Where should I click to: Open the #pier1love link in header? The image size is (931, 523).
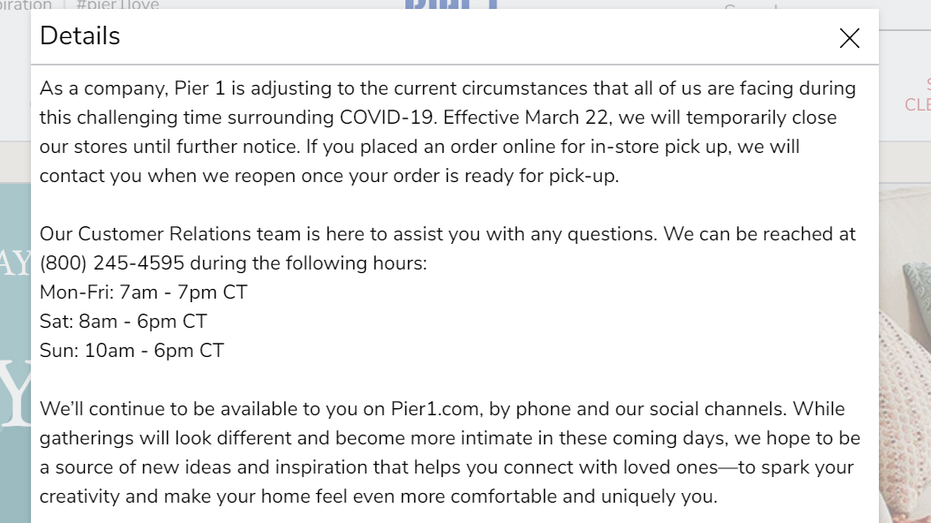(x=118, y=5)
